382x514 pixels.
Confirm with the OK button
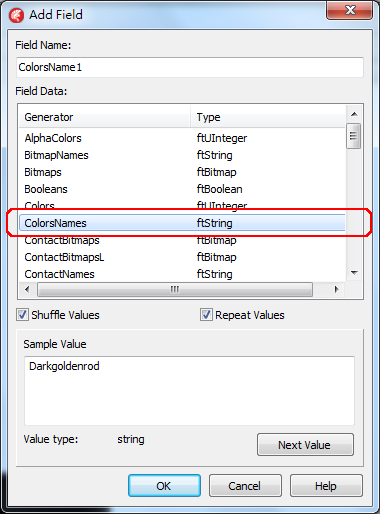click(164, 486)
